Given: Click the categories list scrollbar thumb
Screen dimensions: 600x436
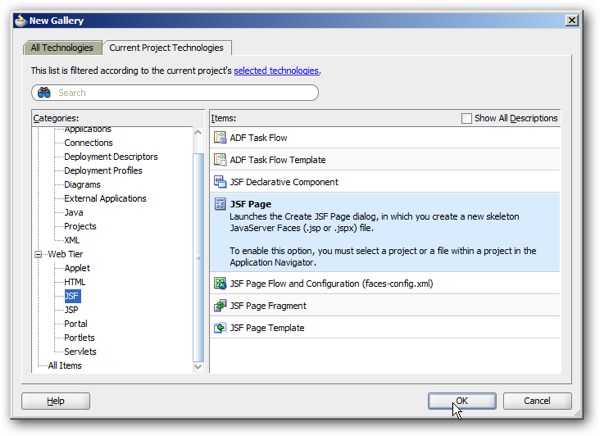Looking at the screenshot, I should pyautogui.click(x=198, y=257).
